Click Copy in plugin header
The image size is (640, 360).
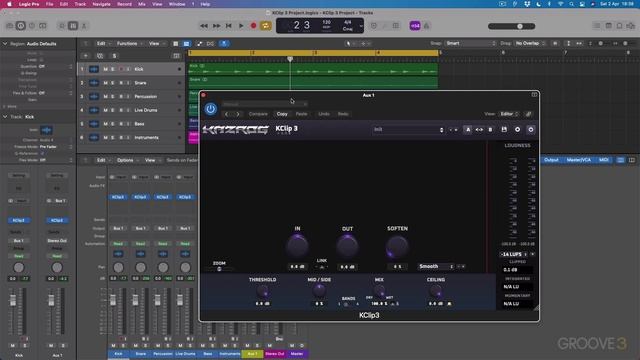(282, 114)
